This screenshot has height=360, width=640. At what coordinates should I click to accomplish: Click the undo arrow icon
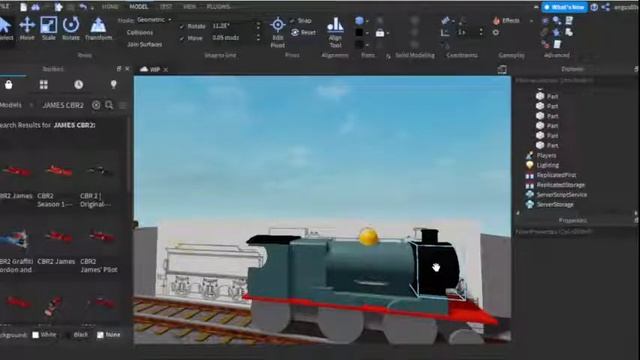coord(83,7)
